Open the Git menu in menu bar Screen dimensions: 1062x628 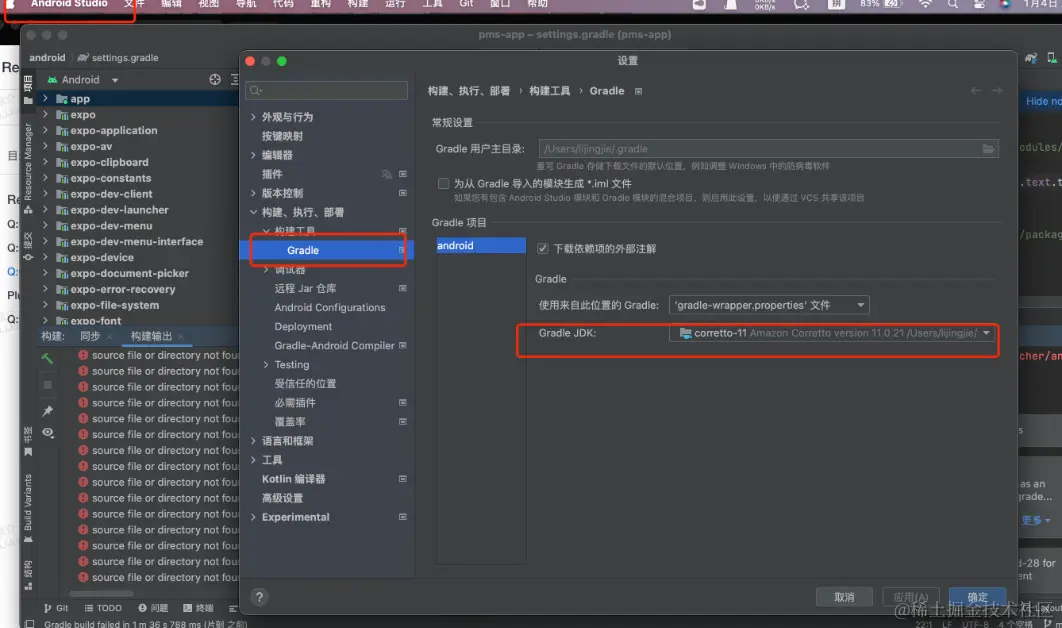coord(466,4)
